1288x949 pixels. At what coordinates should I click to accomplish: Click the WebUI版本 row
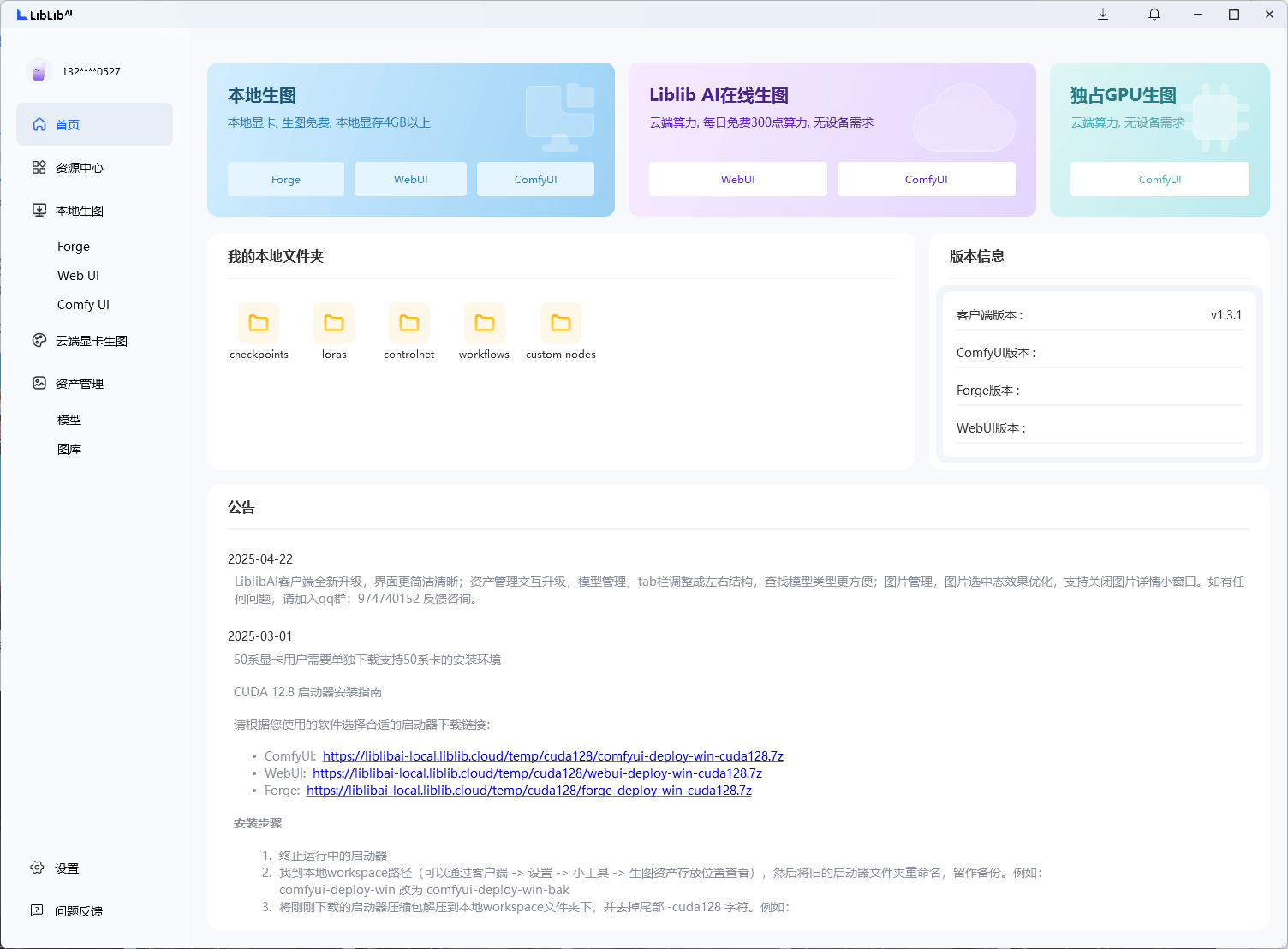pos(1100,428)
